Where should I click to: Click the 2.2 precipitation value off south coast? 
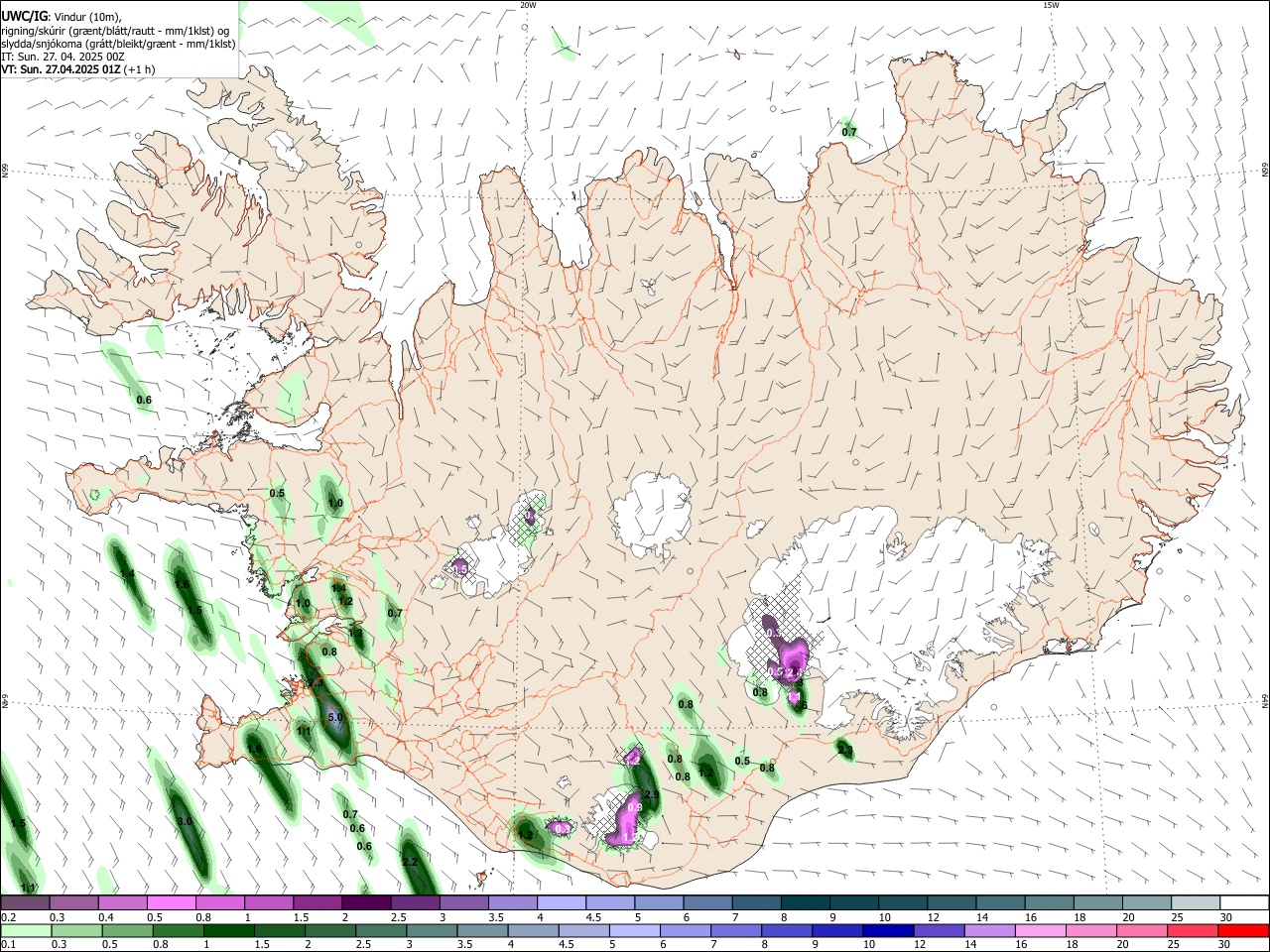click(410, 863)
